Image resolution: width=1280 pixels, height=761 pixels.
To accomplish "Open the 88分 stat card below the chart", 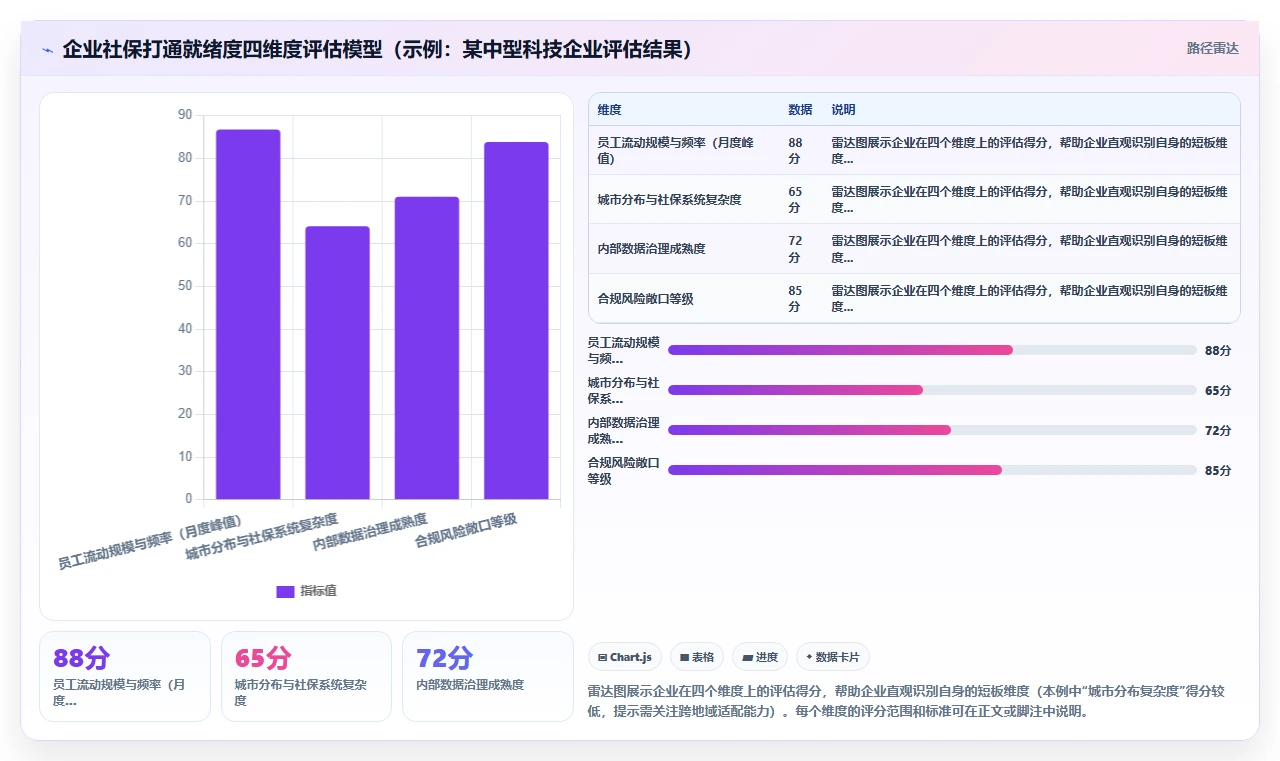I will (x=125, y=676).
